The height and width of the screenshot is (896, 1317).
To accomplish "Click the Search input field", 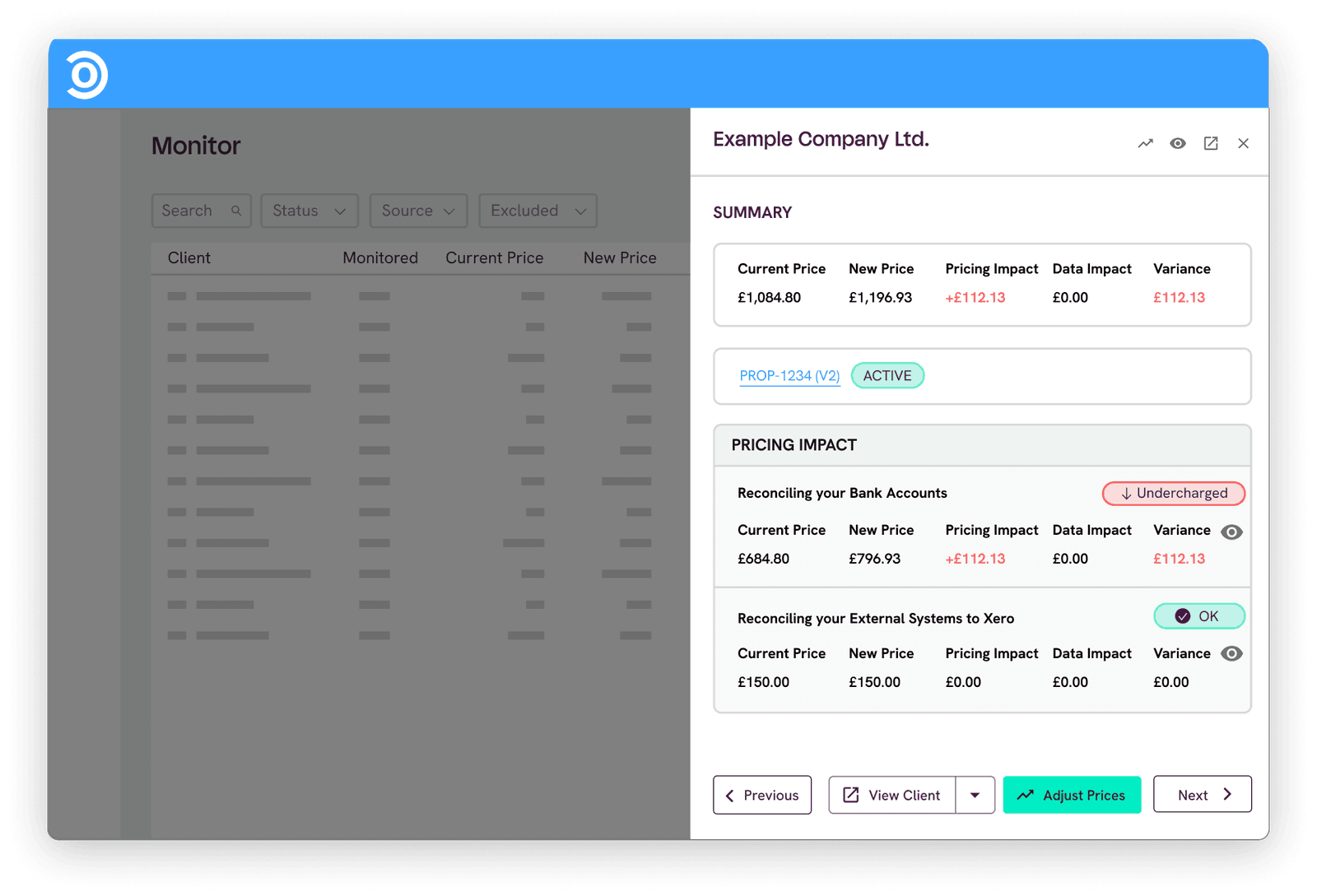I will click(202, 211).
